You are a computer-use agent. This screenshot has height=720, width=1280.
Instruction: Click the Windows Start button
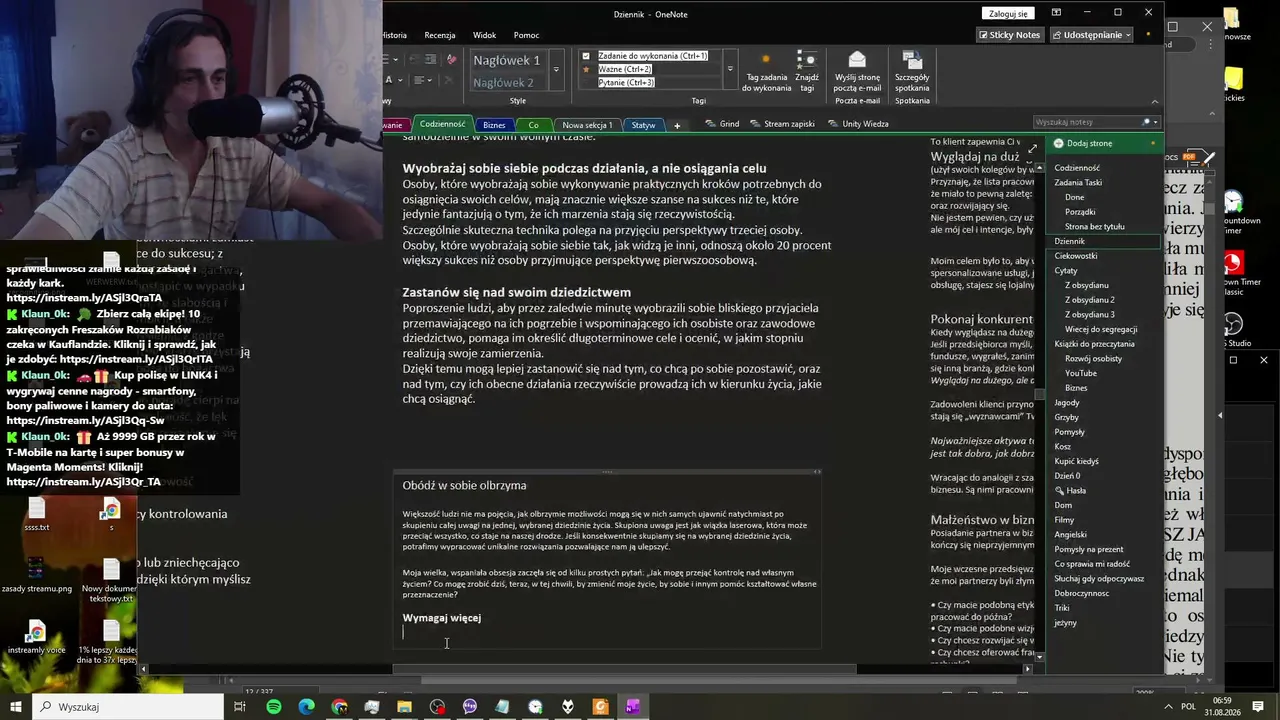[x=16, y=707]
